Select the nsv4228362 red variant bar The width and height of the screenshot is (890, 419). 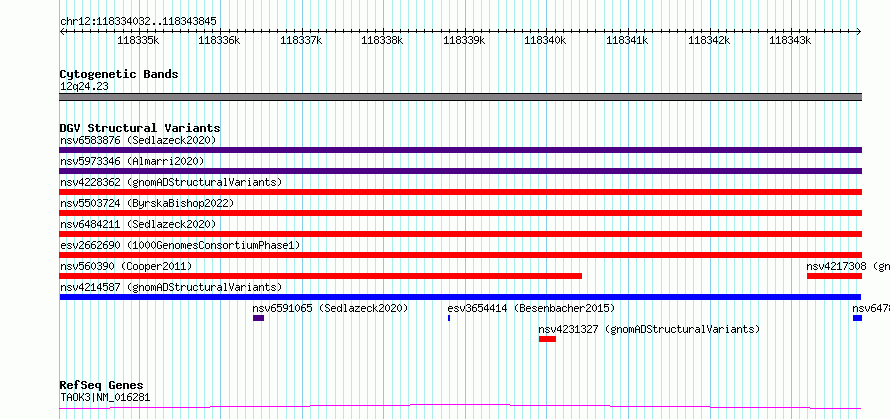click(x=460, y=192)
